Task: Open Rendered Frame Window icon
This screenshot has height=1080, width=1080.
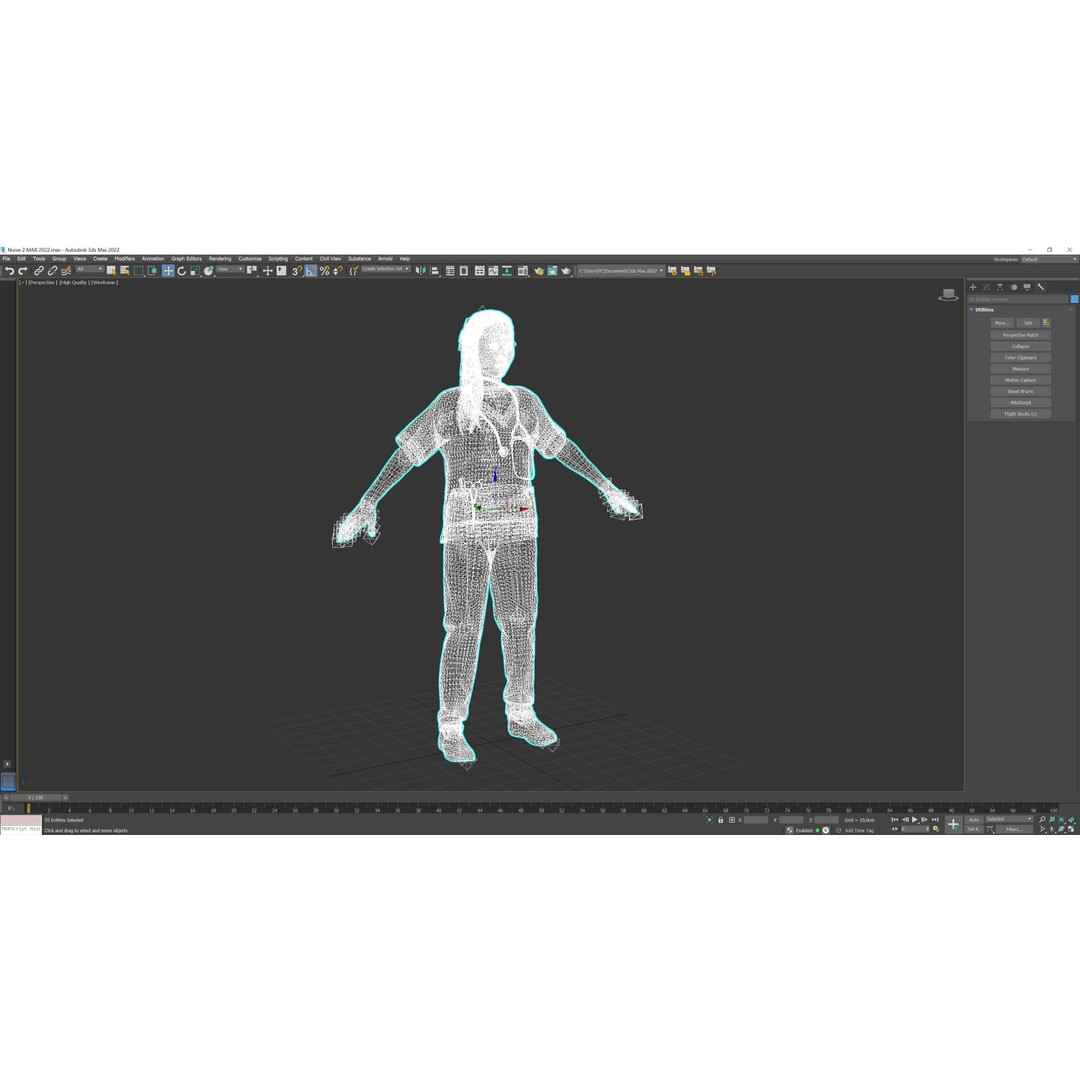Action: 552,271
